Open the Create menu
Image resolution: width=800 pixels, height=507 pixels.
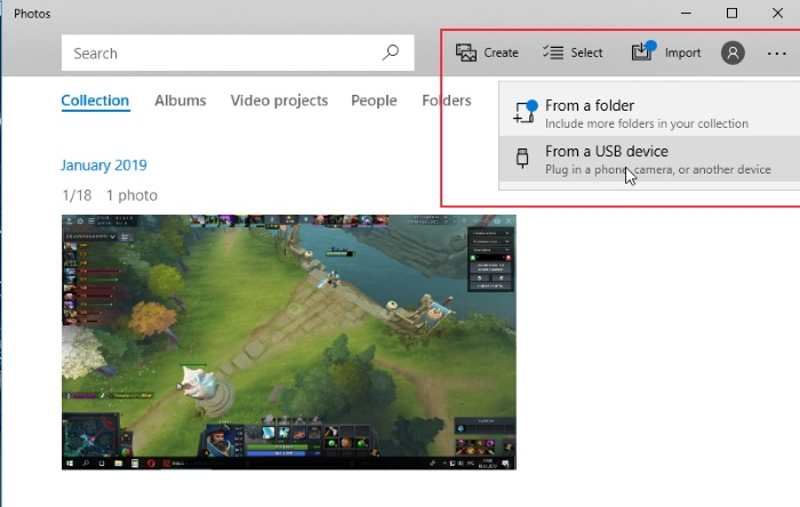[487, 53]
